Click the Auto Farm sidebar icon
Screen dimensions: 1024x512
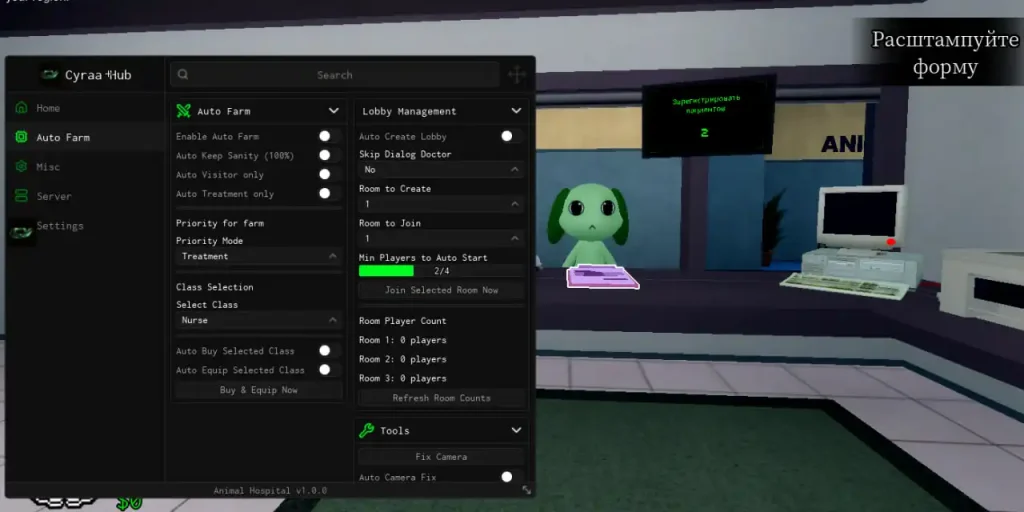click(x=22, y=137)
